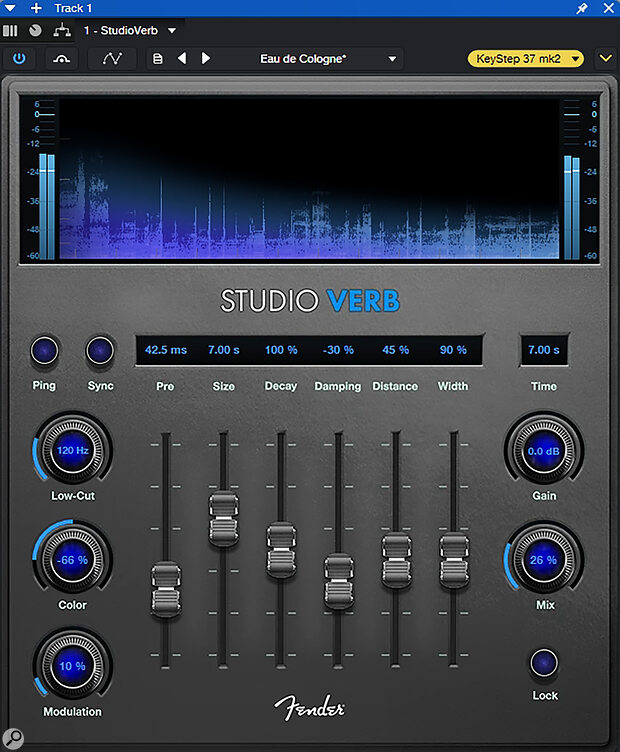Go to the previous preset arrow
This screenshot has width=620, height=752.
[x=182, y=59]
